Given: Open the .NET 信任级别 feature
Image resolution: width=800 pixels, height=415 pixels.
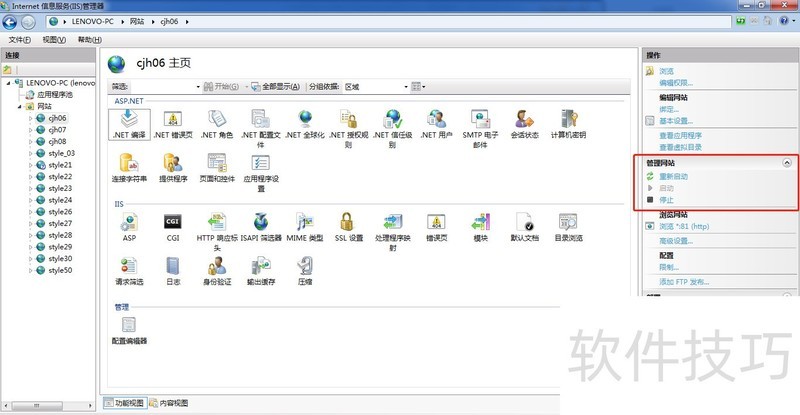Looking at the screenshot, I should pos(392,129).
